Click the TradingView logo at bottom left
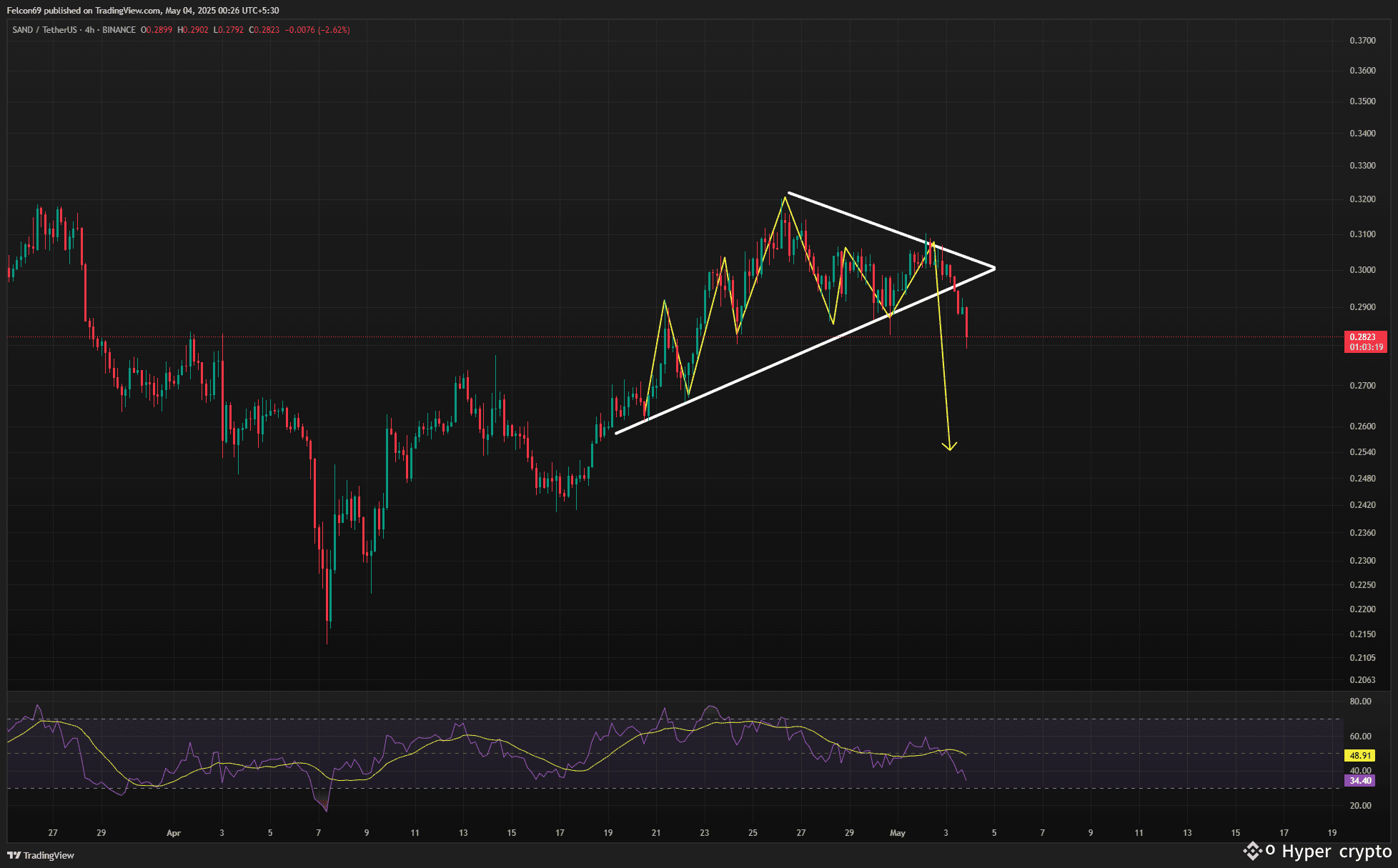1398x868 pixels. click(x=41, y=855)
